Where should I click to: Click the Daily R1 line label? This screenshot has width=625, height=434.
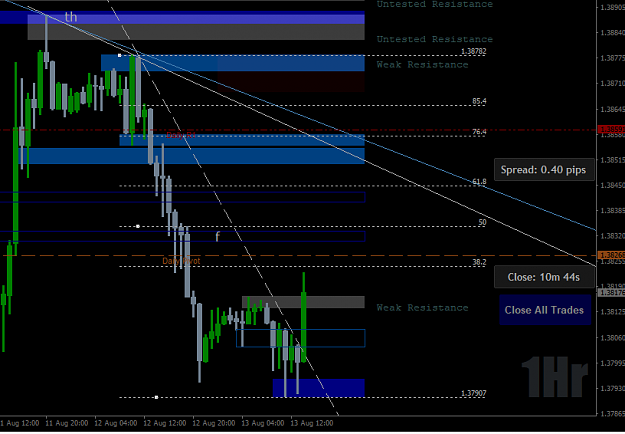181,136
